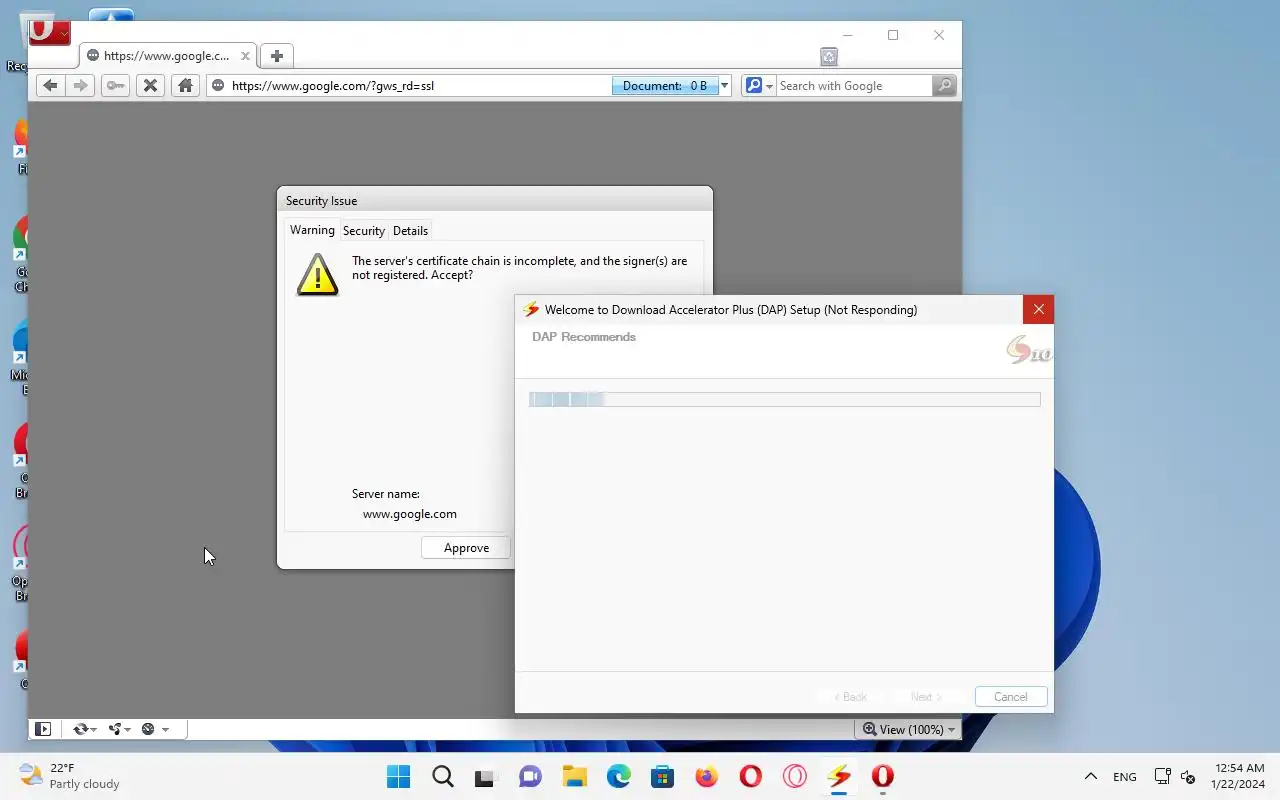
Task: Go back with the Opera back arrow
Action: 50,85
